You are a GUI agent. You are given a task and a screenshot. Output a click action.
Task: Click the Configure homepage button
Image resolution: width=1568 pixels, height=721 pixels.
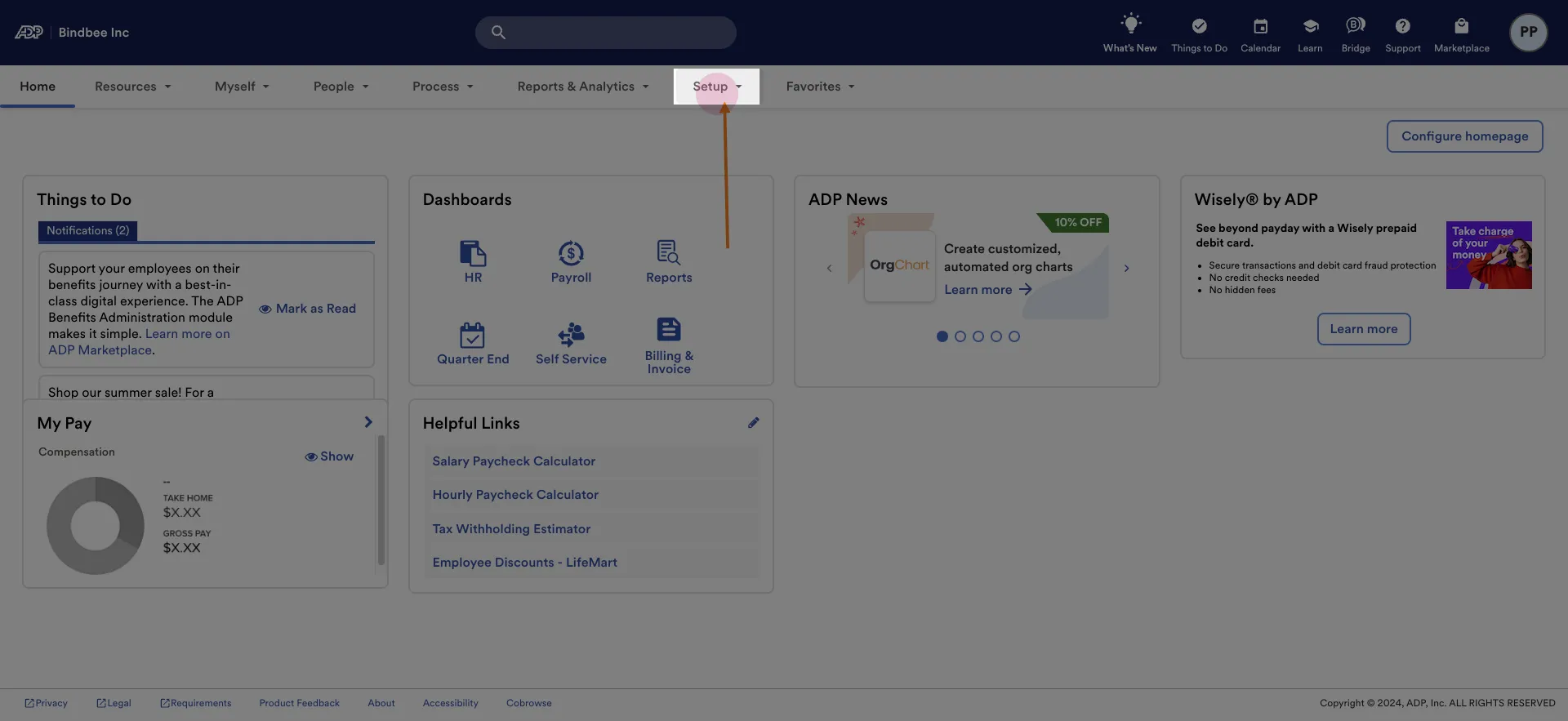[1465, 136]
